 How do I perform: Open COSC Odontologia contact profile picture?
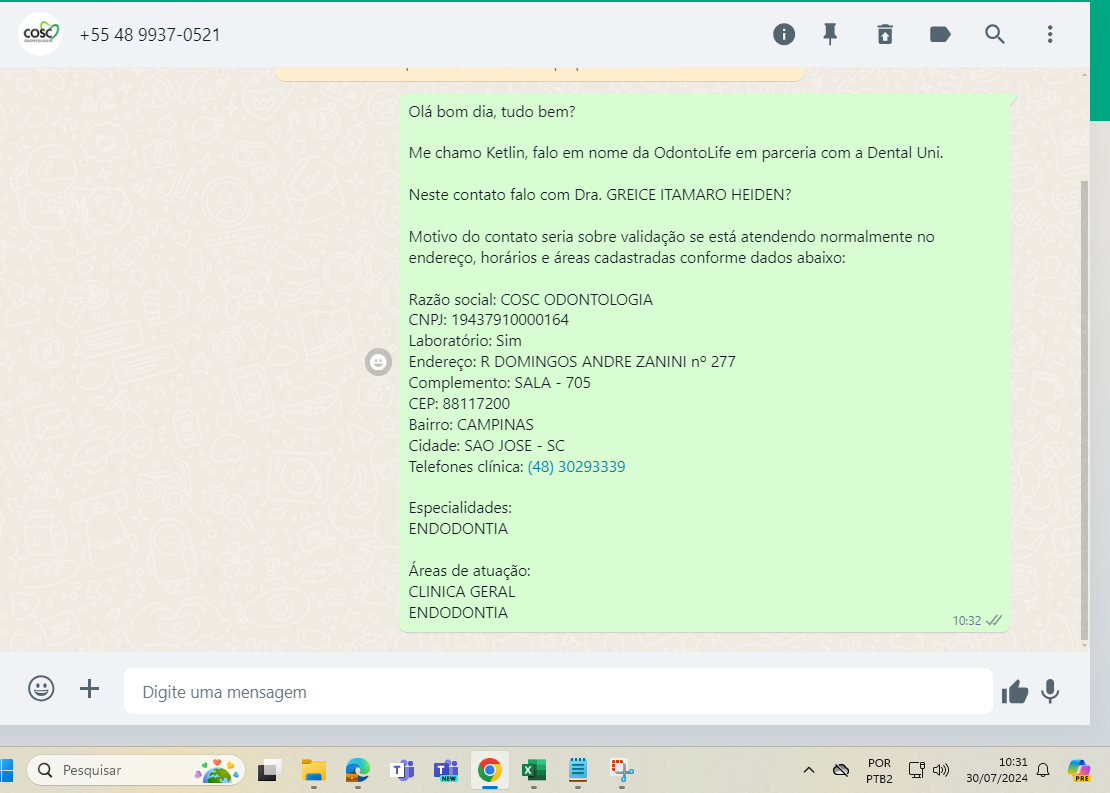[40, 34]
